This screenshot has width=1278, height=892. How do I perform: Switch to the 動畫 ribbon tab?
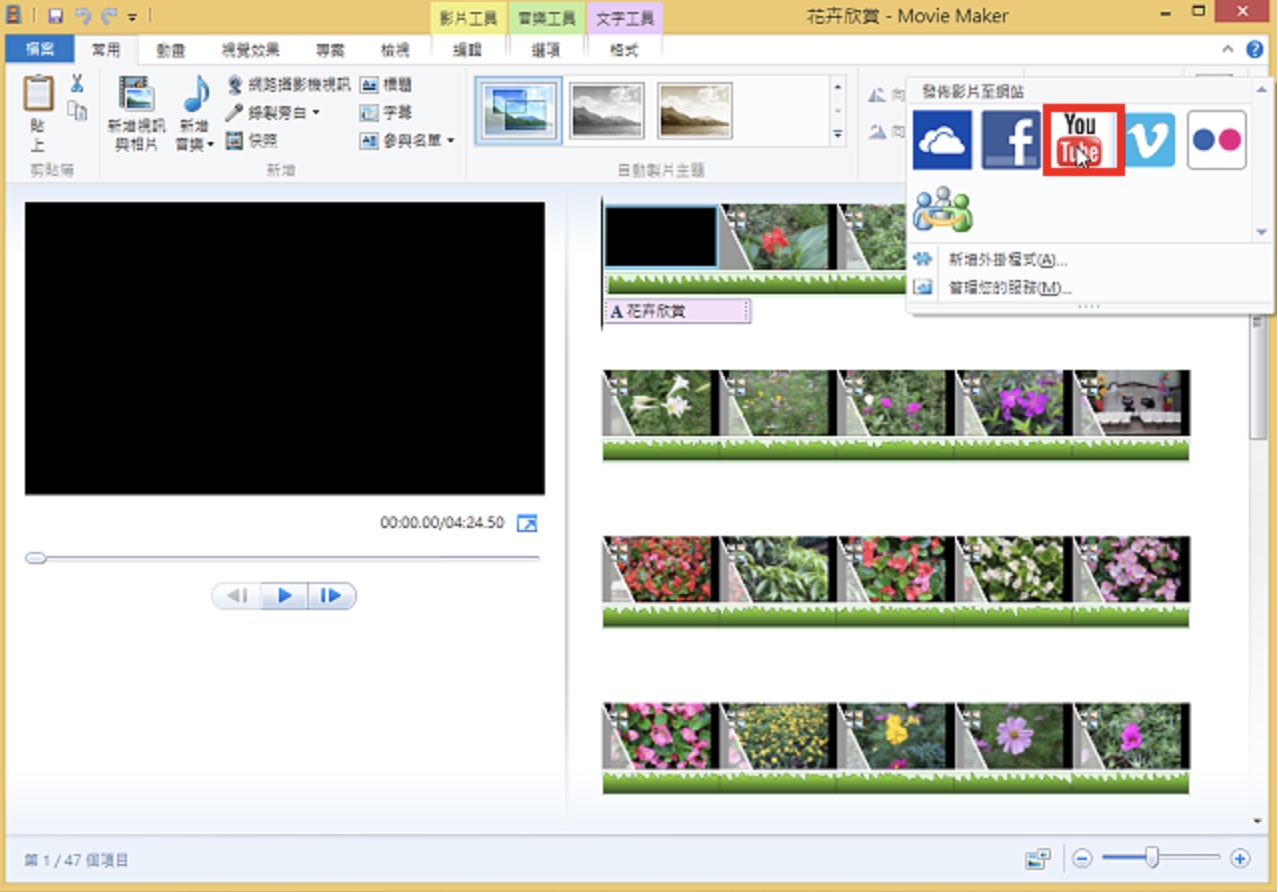coord(171,49)
